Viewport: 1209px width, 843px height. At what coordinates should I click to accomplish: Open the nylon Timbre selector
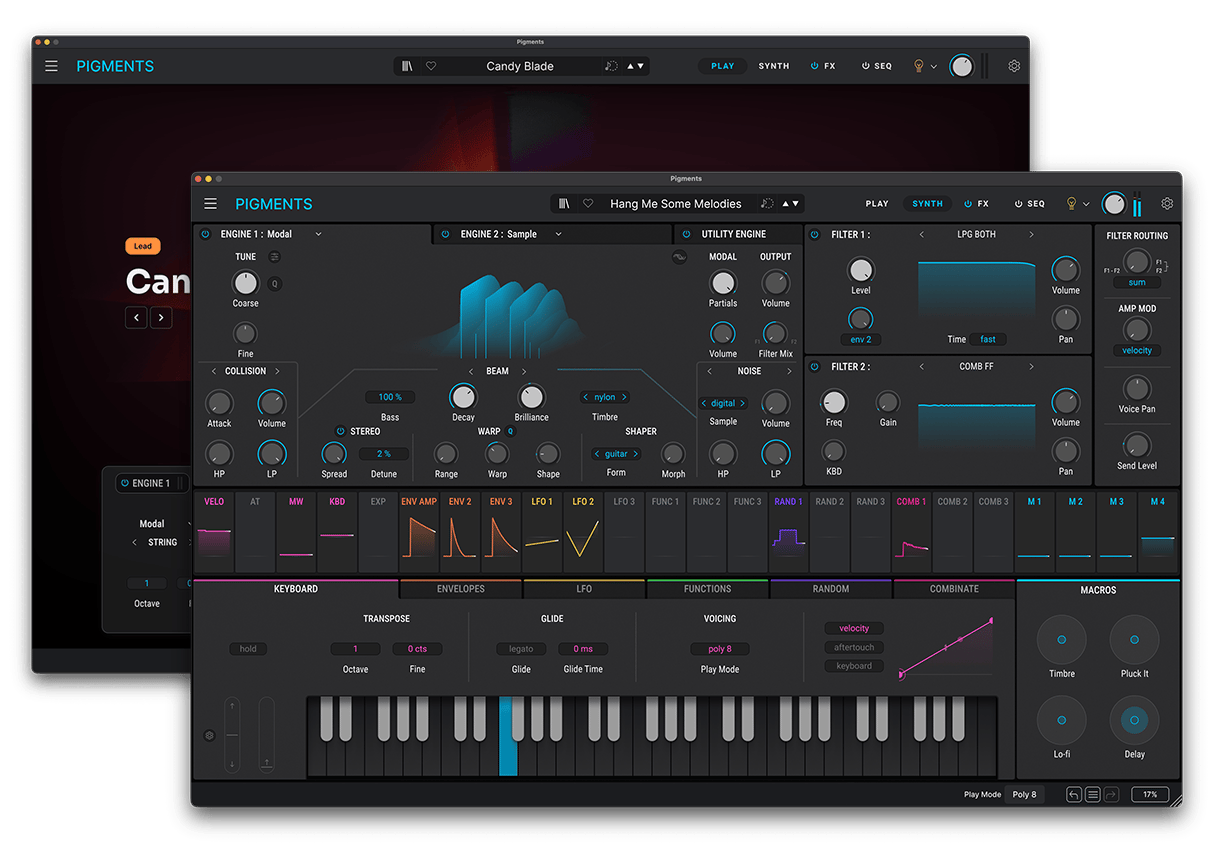coord(605,397)
